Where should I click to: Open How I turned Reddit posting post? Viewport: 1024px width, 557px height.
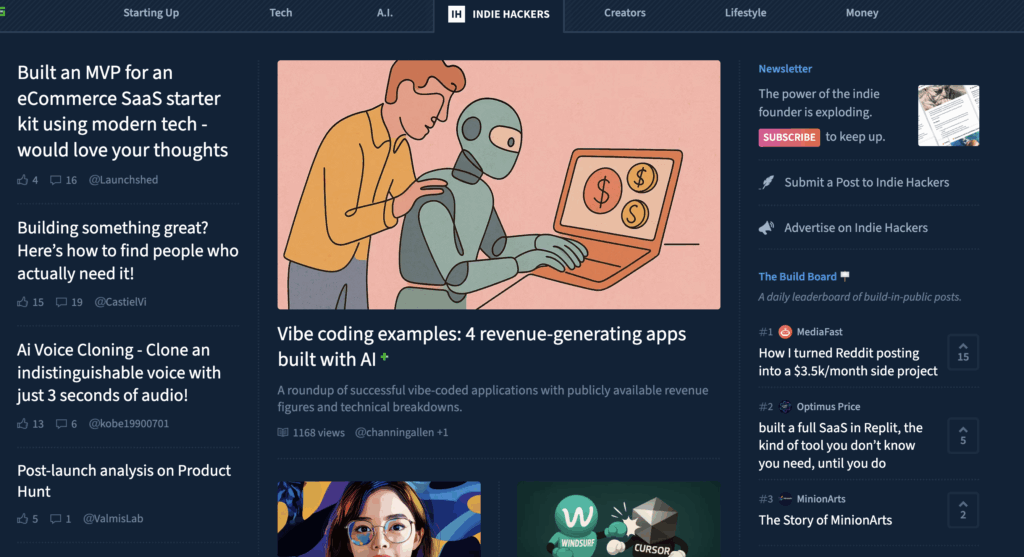848,362
